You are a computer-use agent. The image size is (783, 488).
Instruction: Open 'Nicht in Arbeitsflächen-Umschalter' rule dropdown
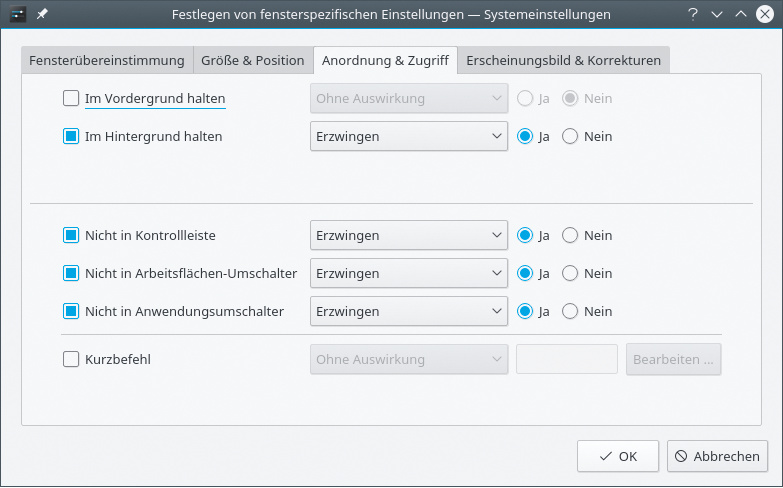(409, 273)
